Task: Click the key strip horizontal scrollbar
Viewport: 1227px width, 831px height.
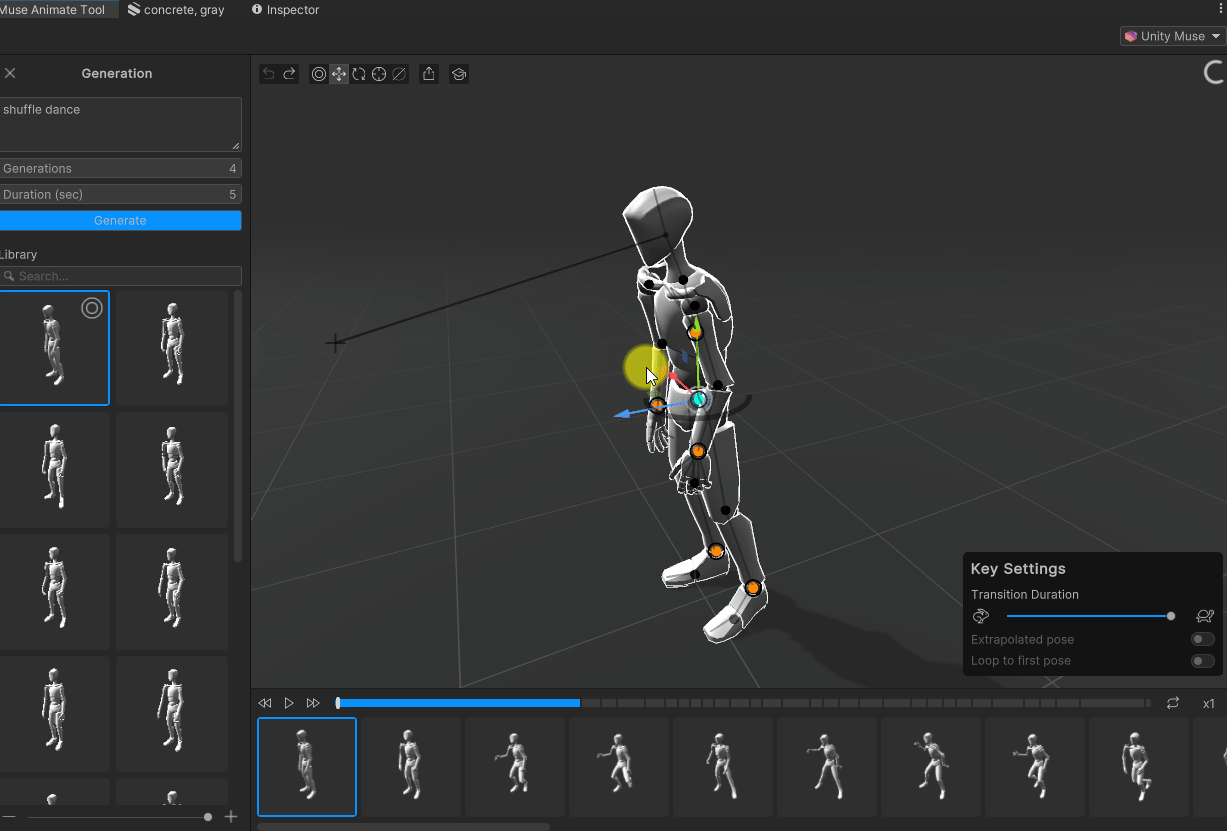Action: (404, 826)
